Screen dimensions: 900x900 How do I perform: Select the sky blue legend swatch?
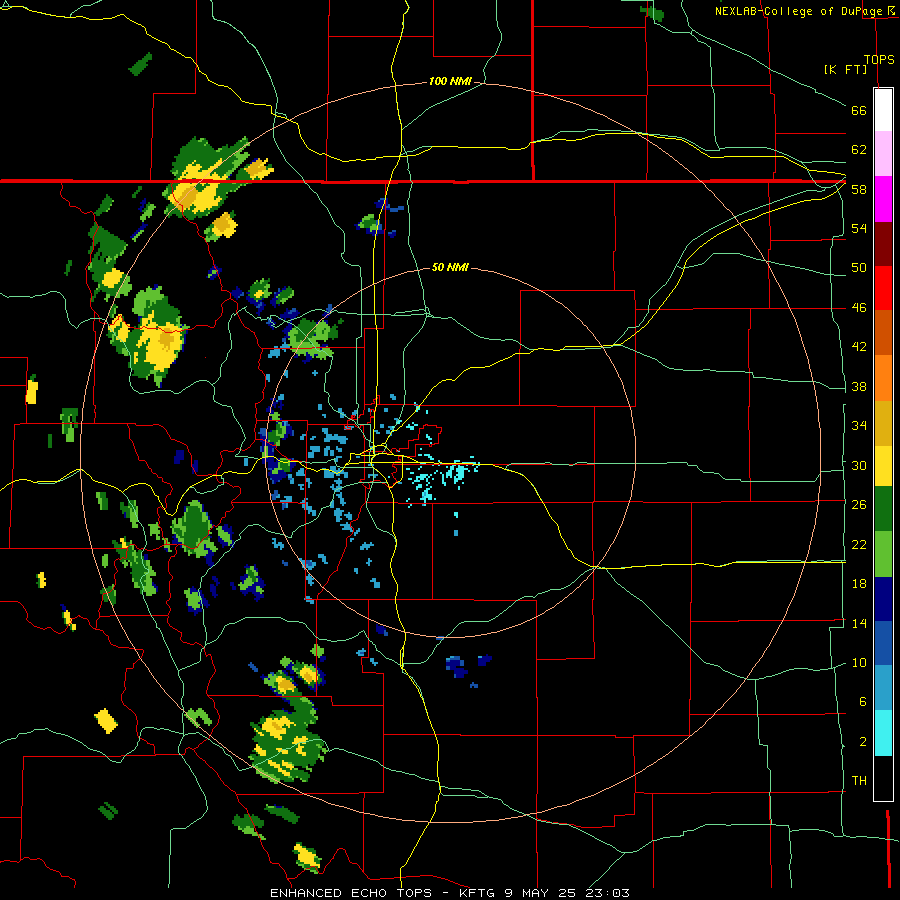tap(883, 688)
